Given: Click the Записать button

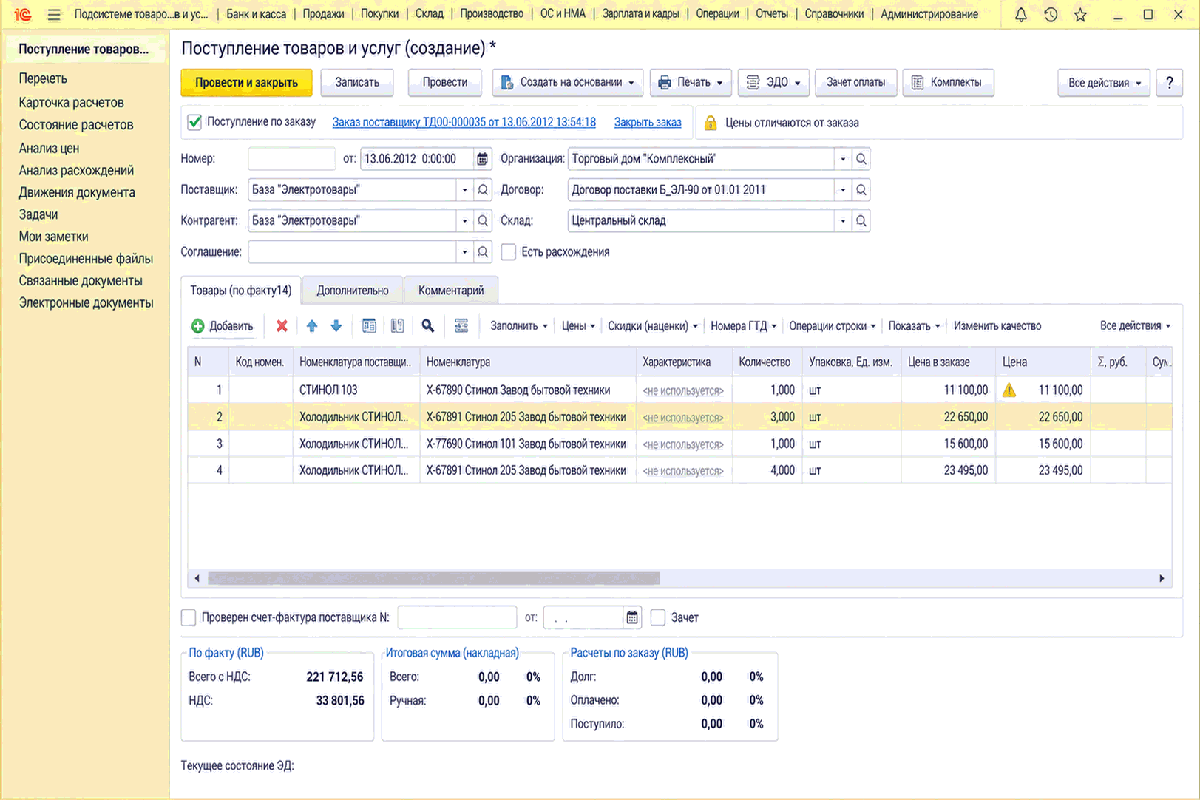Looking at the screenshot, I should point(357,82).
